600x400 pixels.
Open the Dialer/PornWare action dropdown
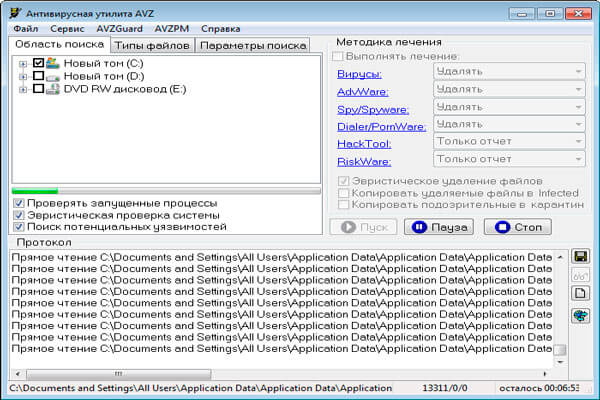tap(509, 124)
